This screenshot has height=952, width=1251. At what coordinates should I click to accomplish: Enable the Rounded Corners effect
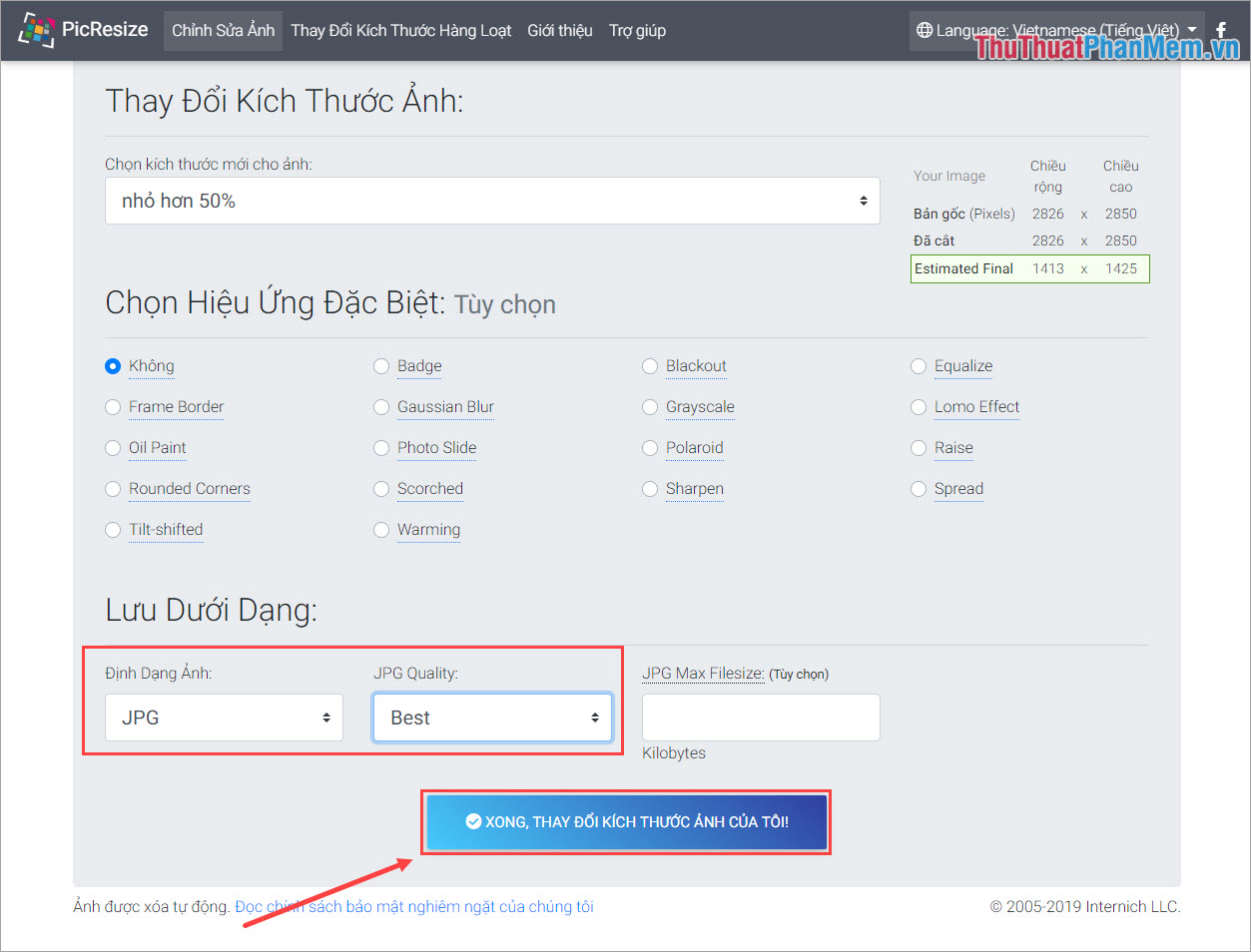point(113,489)
